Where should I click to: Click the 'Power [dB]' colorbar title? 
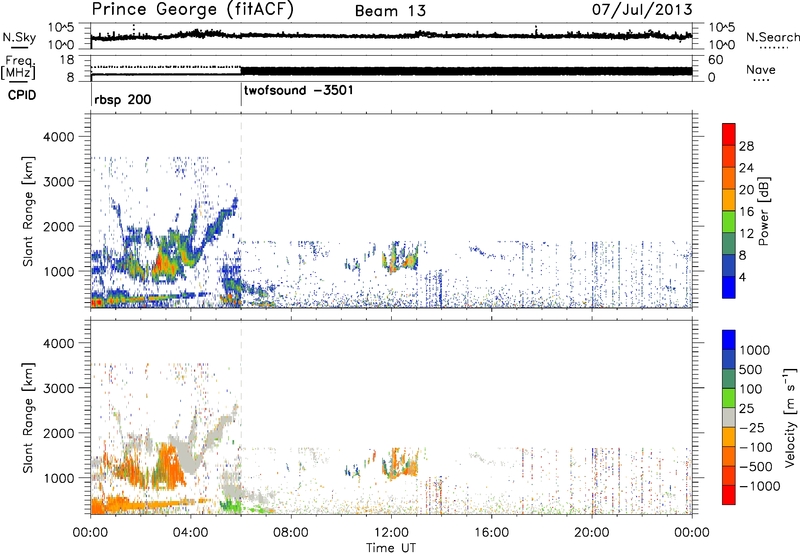[763, 211]
